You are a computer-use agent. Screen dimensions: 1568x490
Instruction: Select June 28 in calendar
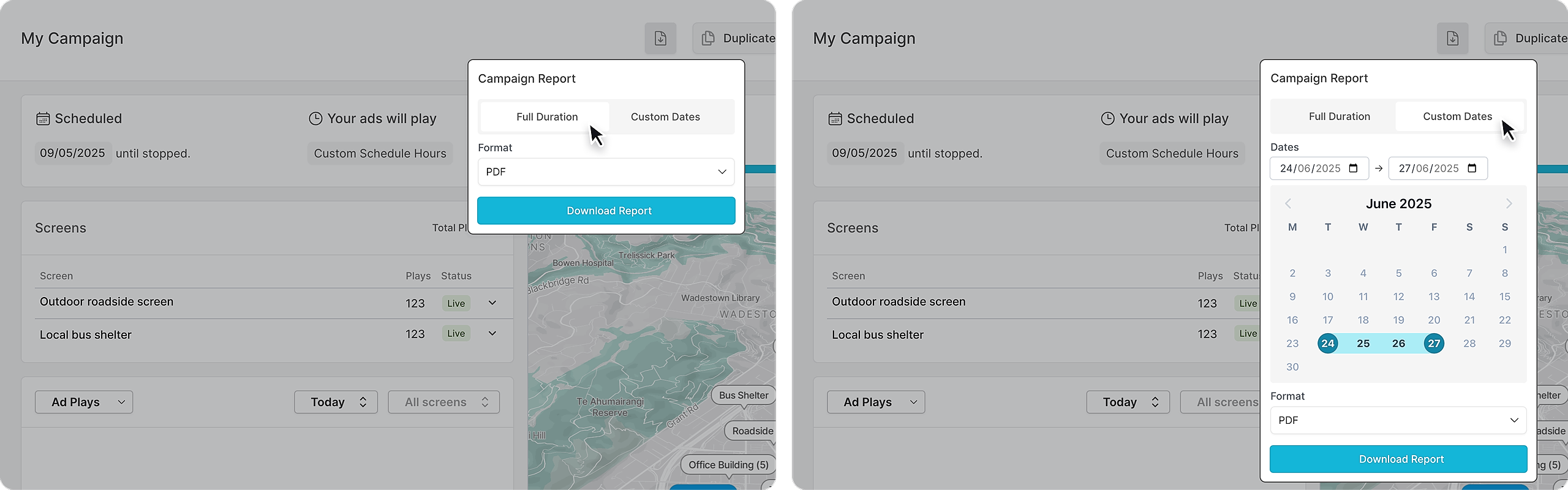click(x=1469, y=343)
